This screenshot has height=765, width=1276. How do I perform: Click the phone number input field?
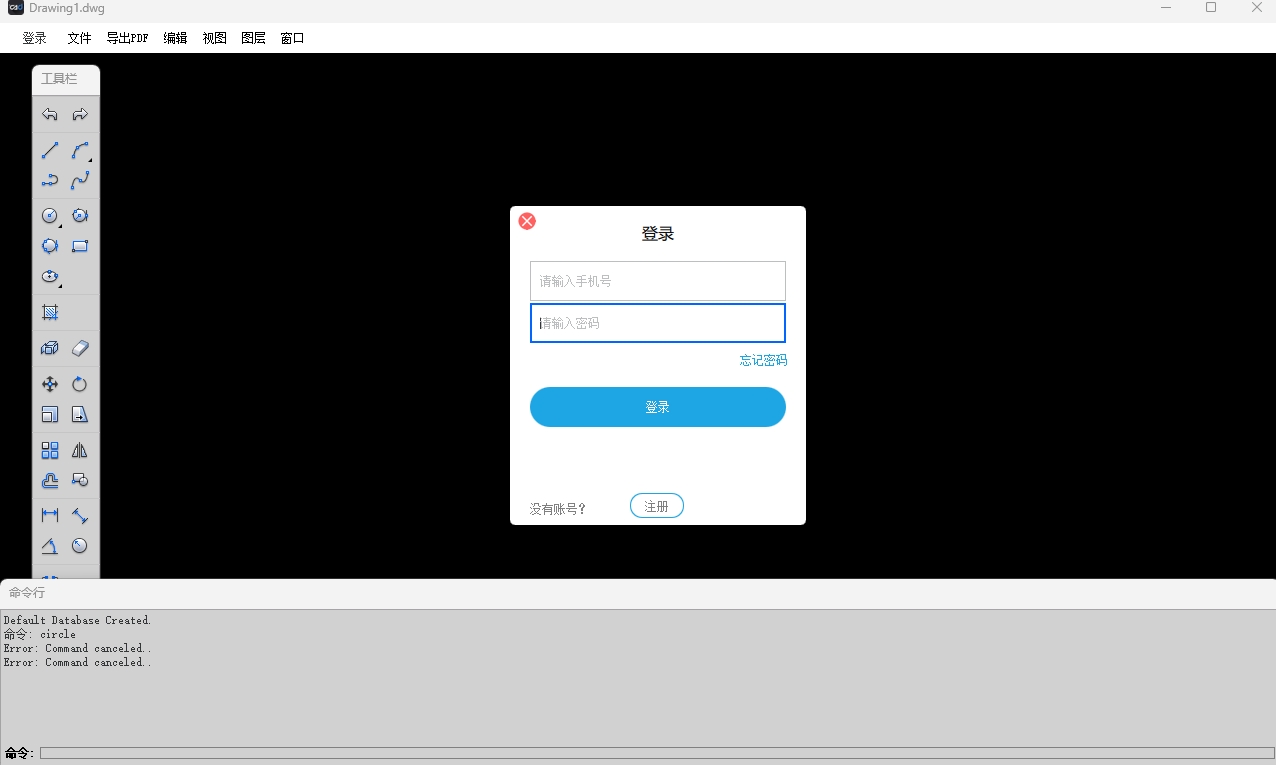pyautogui.click(x=657, y=281)
